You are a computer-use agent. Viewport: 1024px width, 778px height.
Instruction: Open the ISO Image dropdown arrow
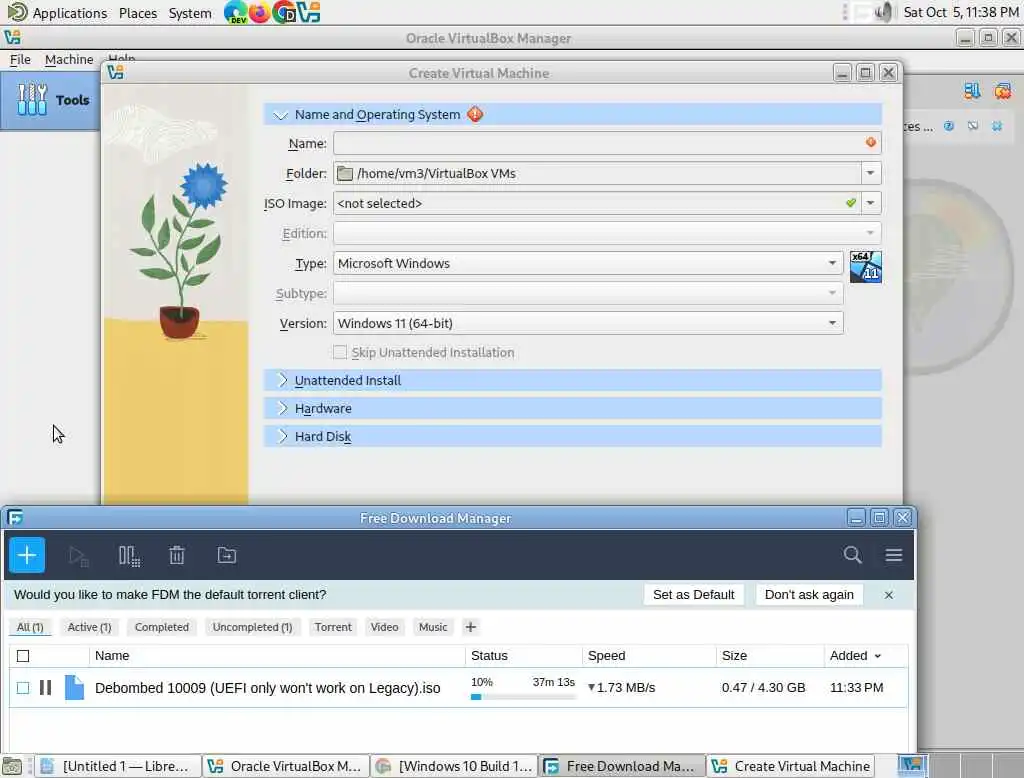[871, 203]
